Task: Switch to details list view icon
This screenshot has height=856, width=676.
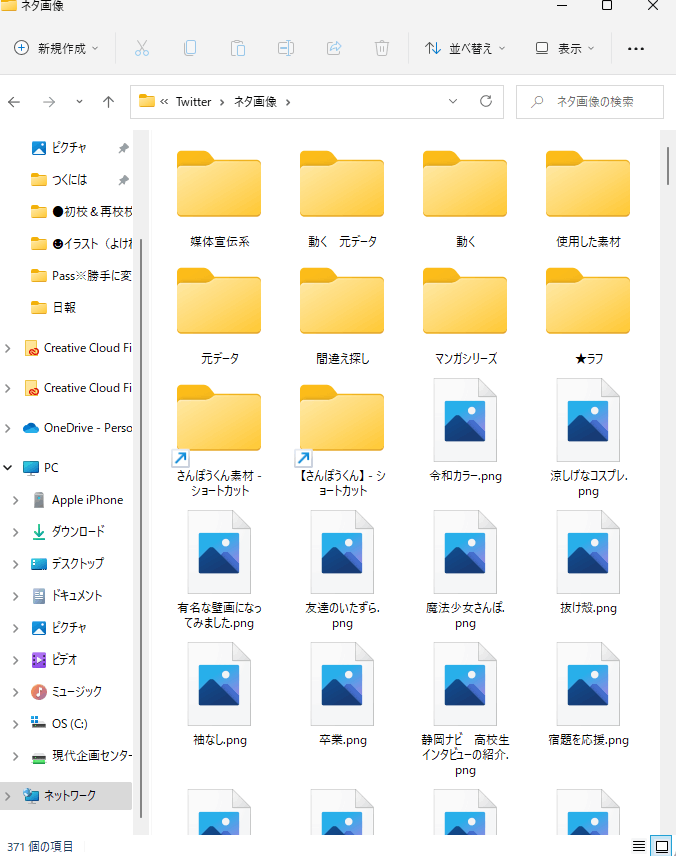Action: 638,846
